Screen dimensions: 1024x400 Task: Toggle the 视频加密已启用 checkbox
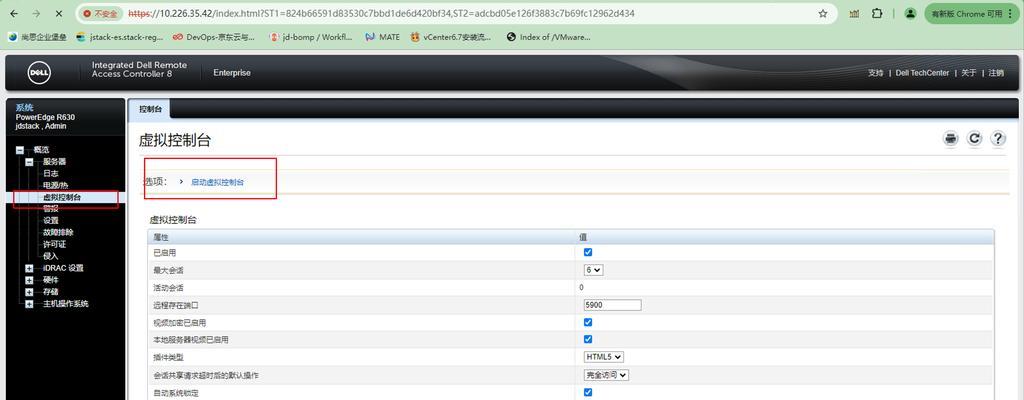[588, 322]
